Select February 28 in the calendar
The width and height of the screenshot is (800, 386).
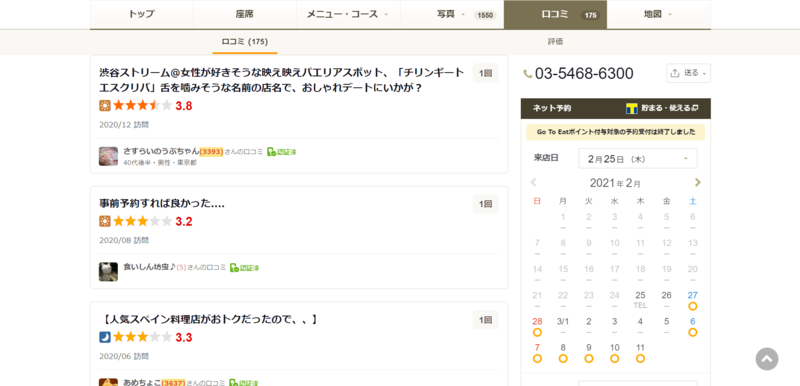[537, 326]
